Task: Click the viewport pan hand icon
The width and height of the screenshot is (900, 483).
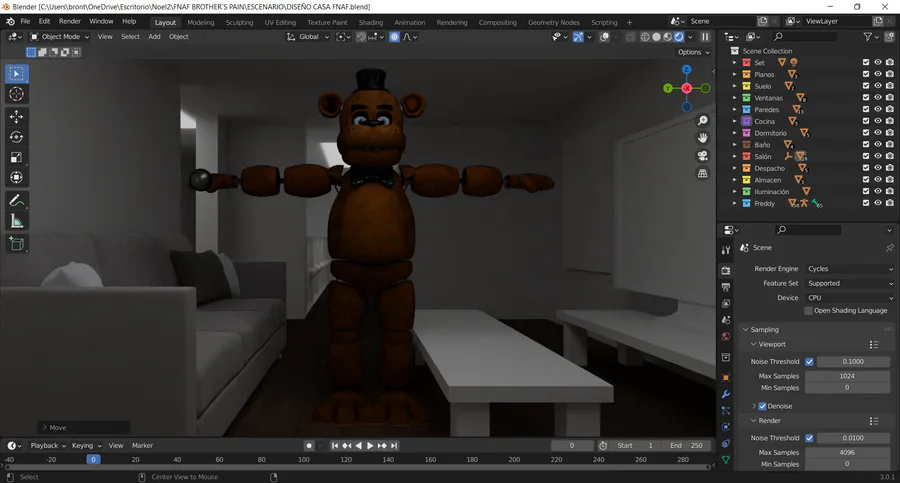Action: pyautogui.click(x=703, y=138)
